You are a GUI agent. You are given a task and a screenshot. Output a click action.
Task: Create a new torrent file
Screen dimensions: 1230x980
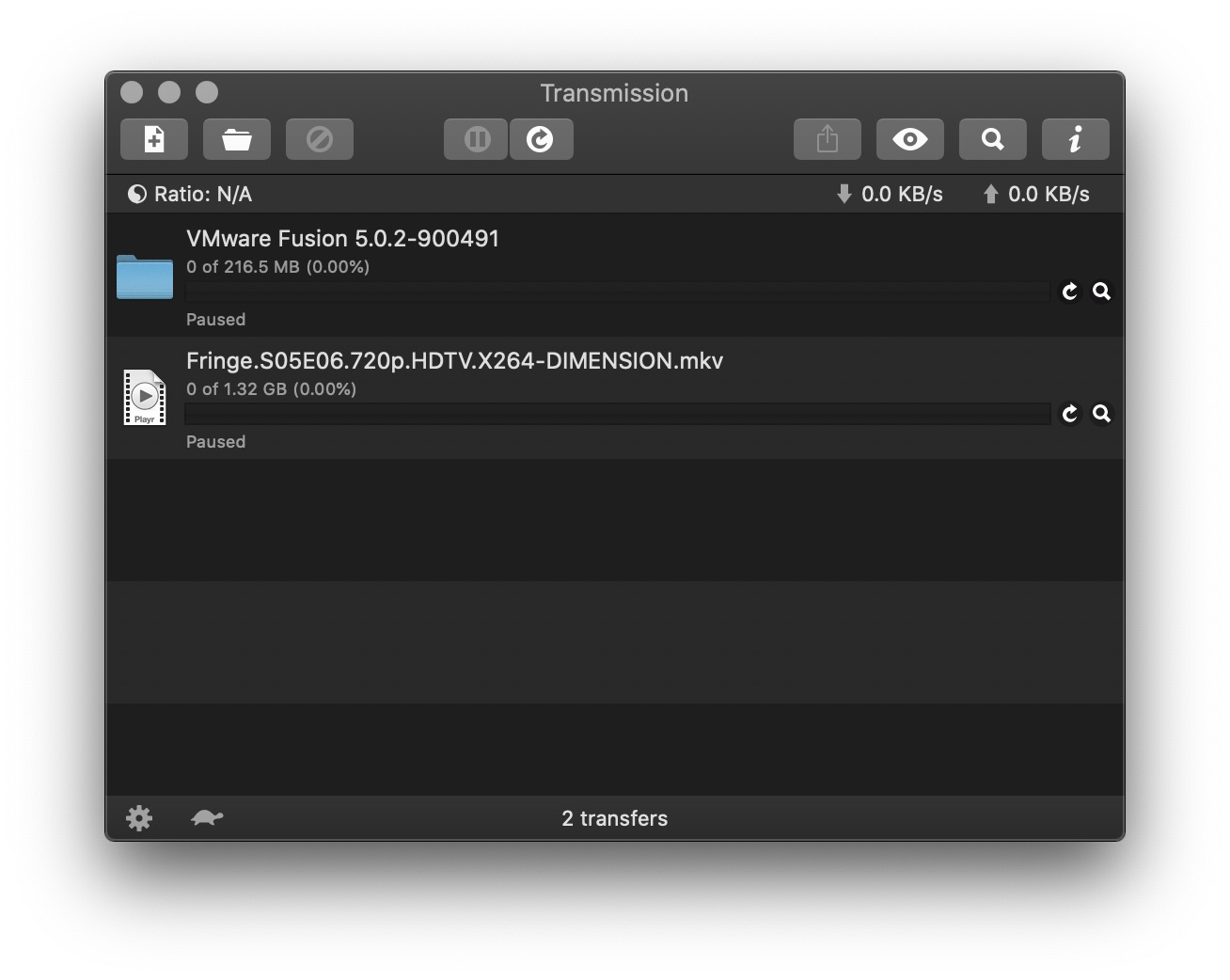pos(153,138)
